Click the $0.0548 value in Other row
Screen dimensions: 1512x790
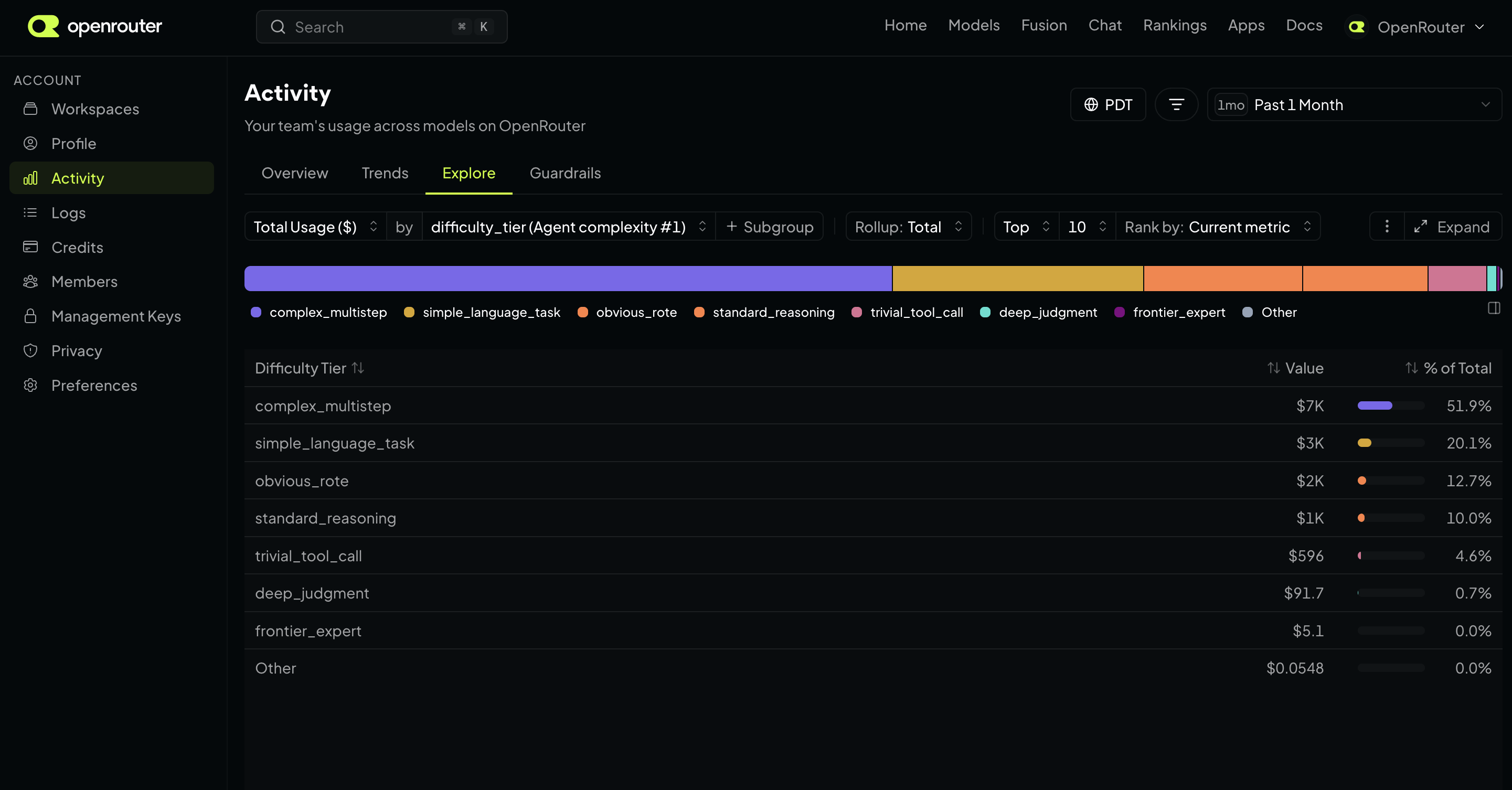1294,668
